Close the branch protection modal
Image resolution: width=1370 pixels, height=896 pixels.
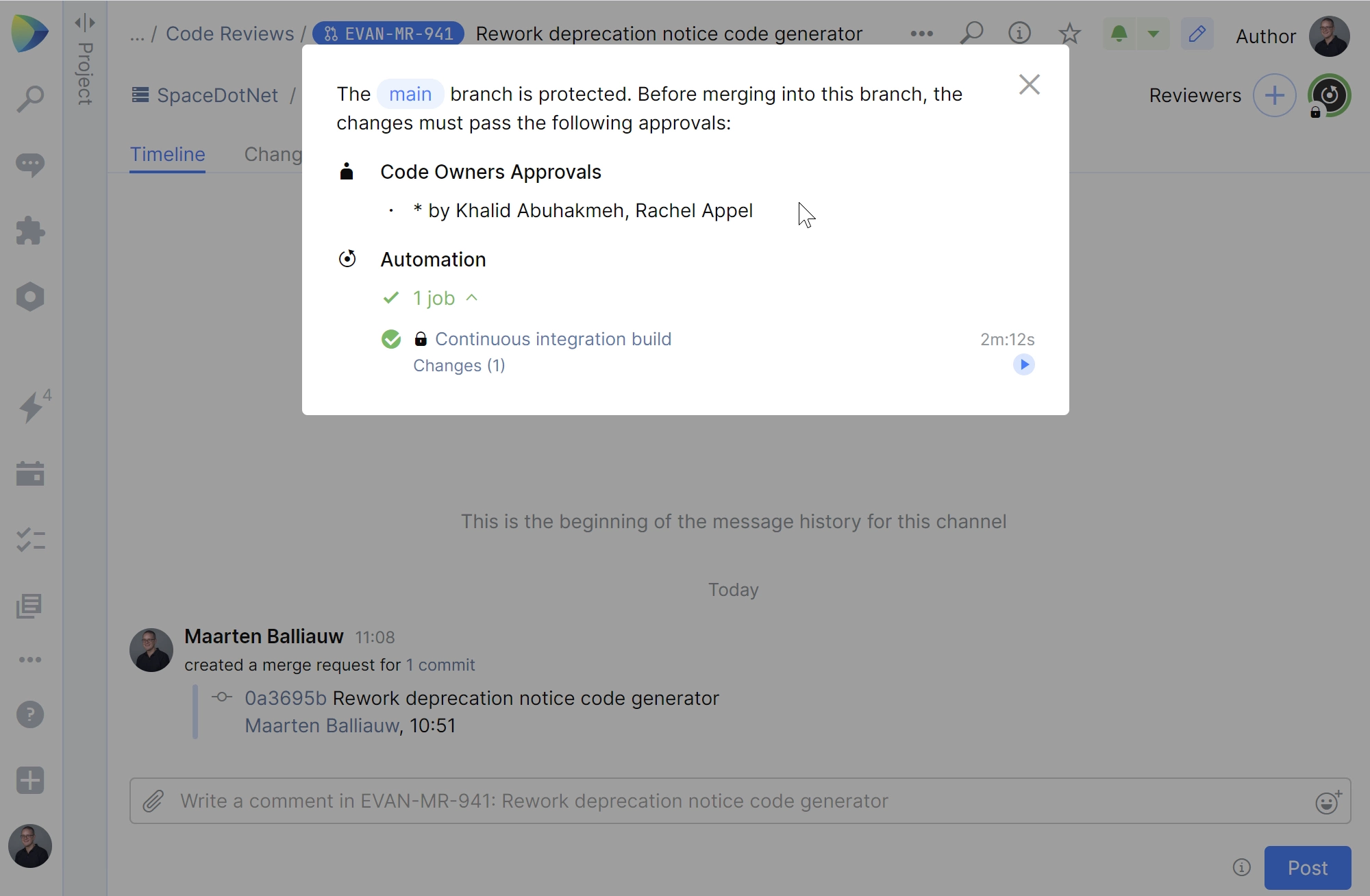point(1029,84)
